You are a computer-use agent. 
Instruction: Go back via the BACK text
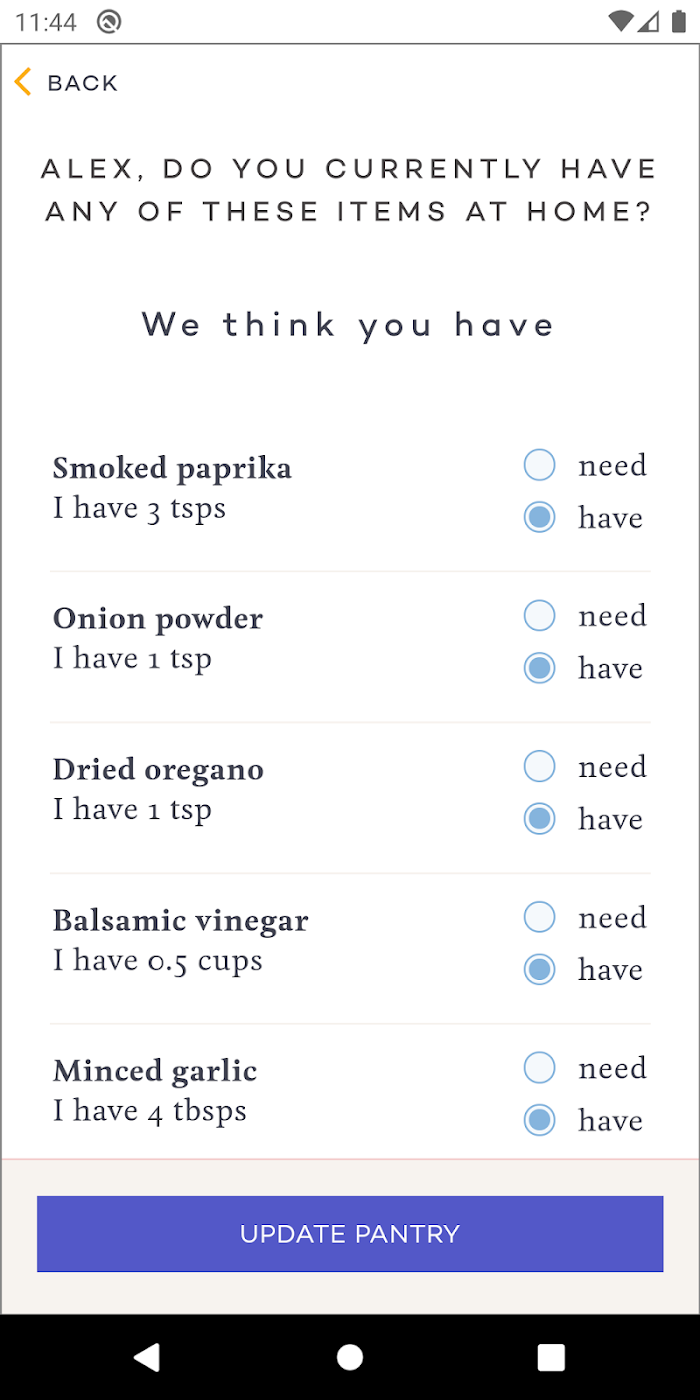click(x=82, y=83)
